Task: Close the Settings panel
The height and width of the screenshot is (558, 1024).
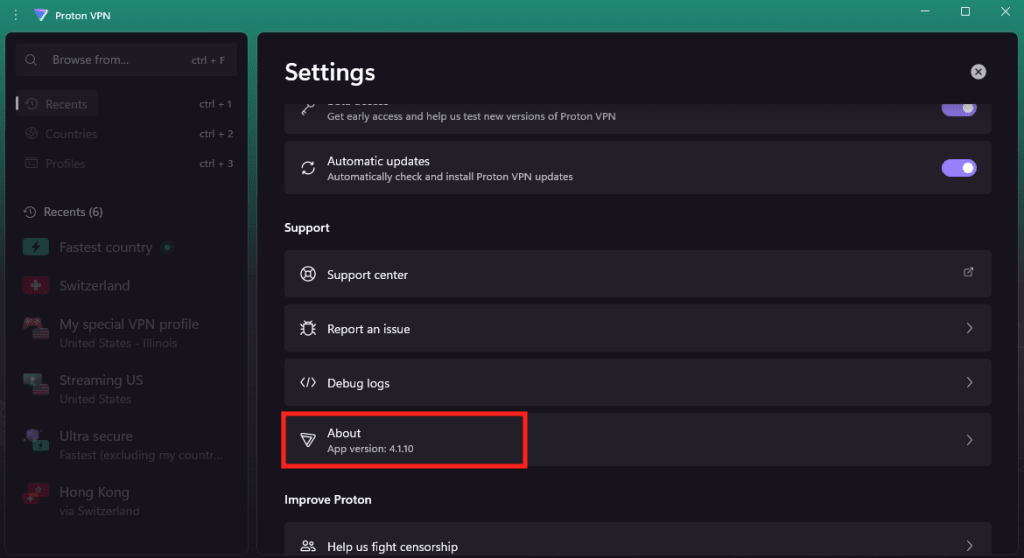Action: pyautogui.click(x=978, y=72)
